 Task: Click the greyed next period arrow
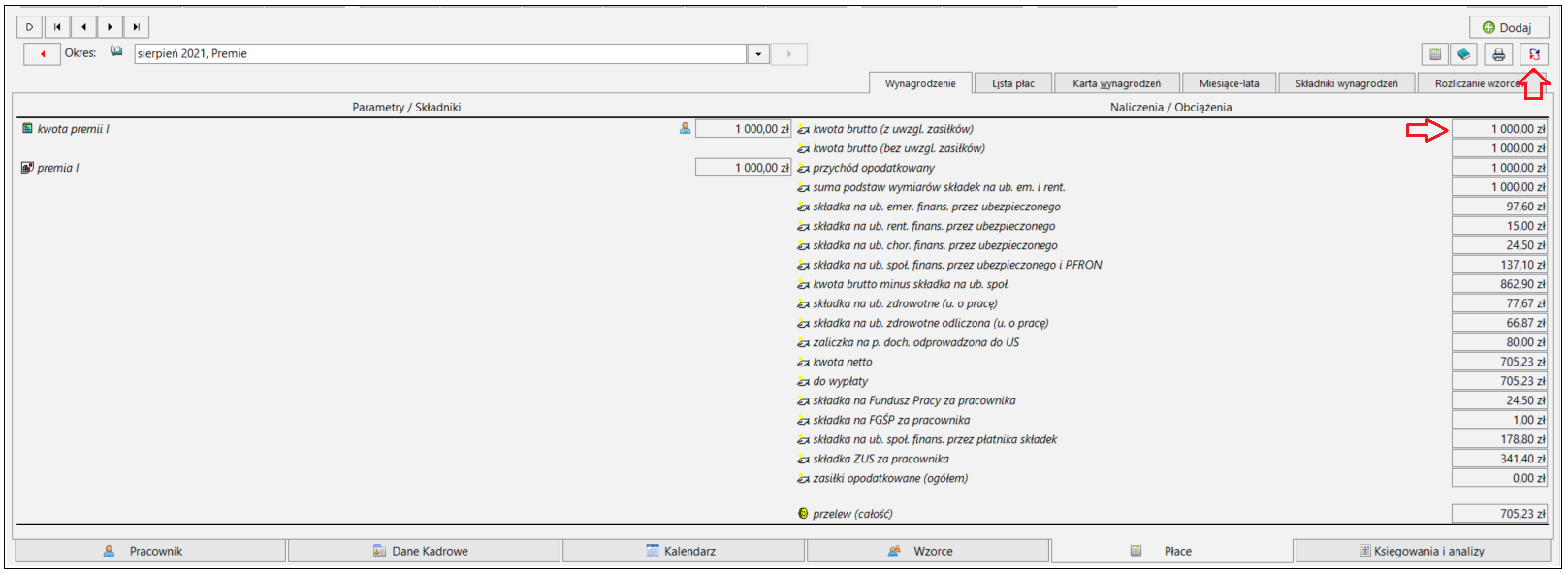(789, 54)
